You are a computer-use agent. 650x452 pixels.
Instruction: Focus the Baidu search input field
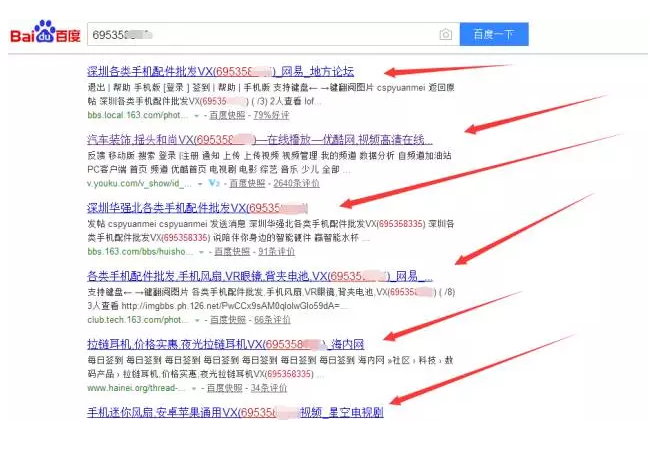(x=260, y=35)
